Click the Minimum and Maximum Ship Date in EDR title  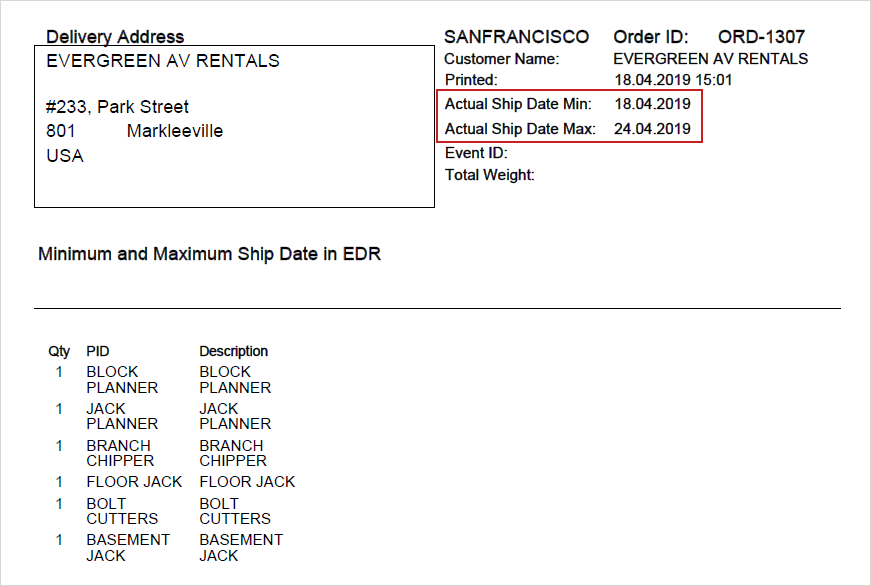pos(209,254)
